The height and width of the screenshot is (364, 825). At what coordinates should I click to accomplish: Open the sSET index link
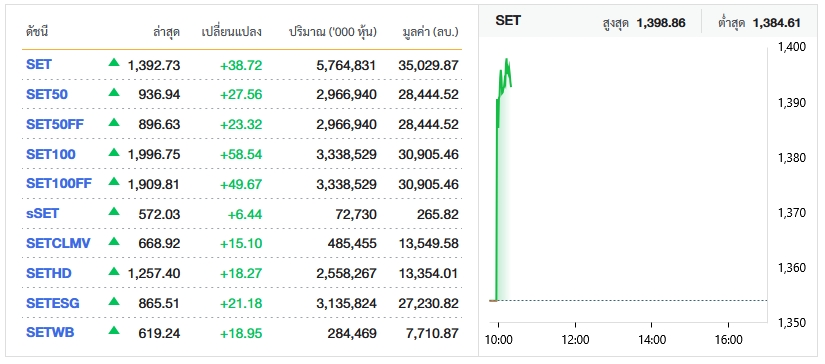pos(43,214)
